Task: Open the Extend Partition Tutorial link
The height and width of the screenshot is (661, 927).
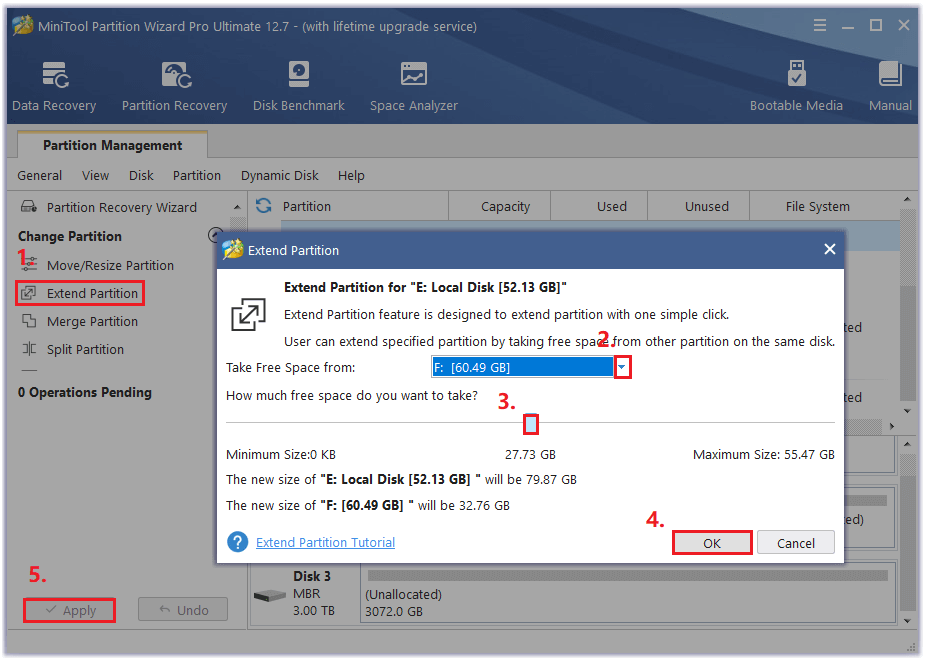Action: (x=325, y=542)
